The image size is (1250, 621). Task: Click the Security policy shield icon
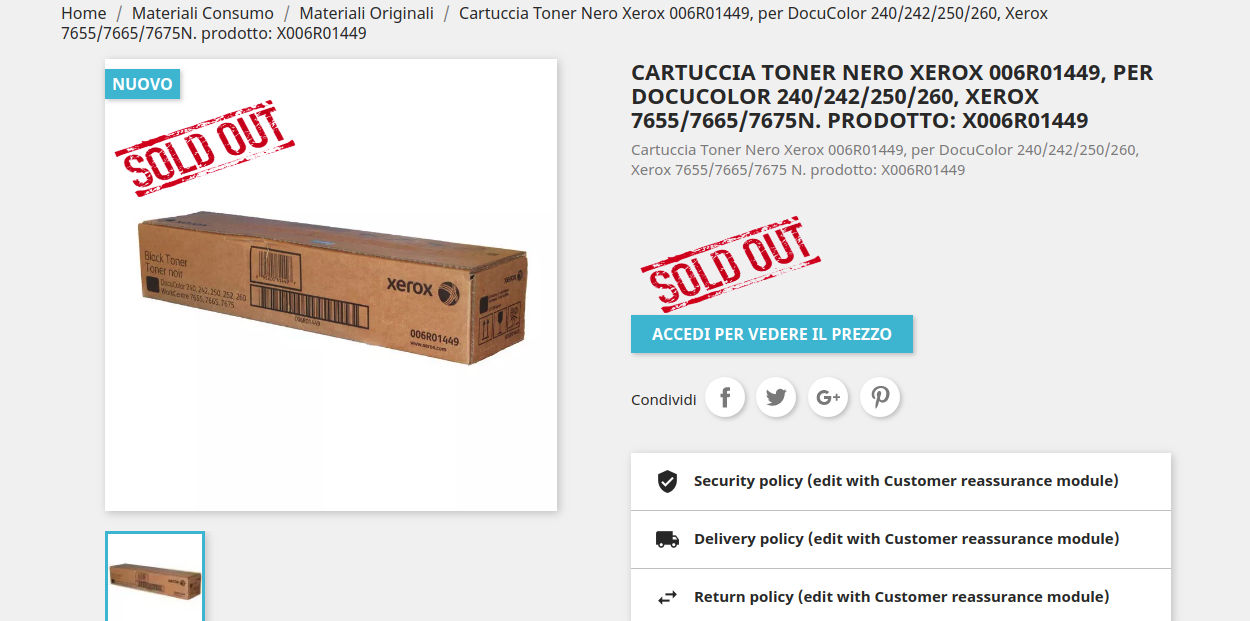pos(667,481)
